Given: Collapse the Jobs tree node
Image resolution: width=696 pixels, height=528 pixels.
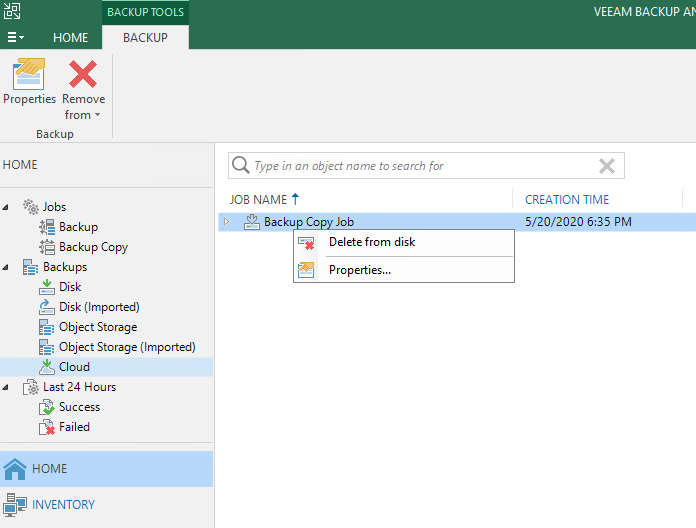Looking at the screenshot, I should 7,207.
